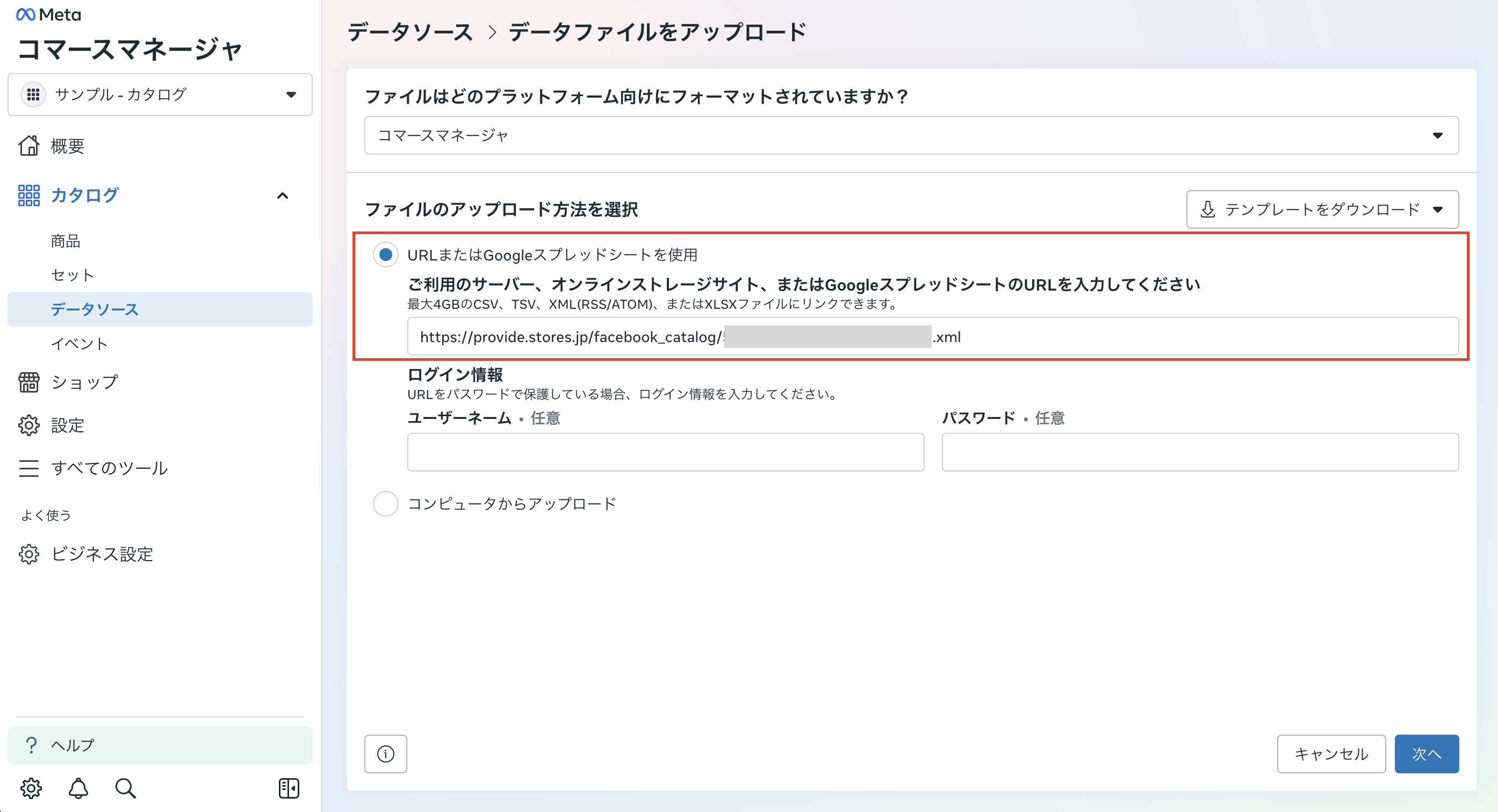Screen dimensions: 1498x812
Task: Open the notification bell
Action: 78,789
